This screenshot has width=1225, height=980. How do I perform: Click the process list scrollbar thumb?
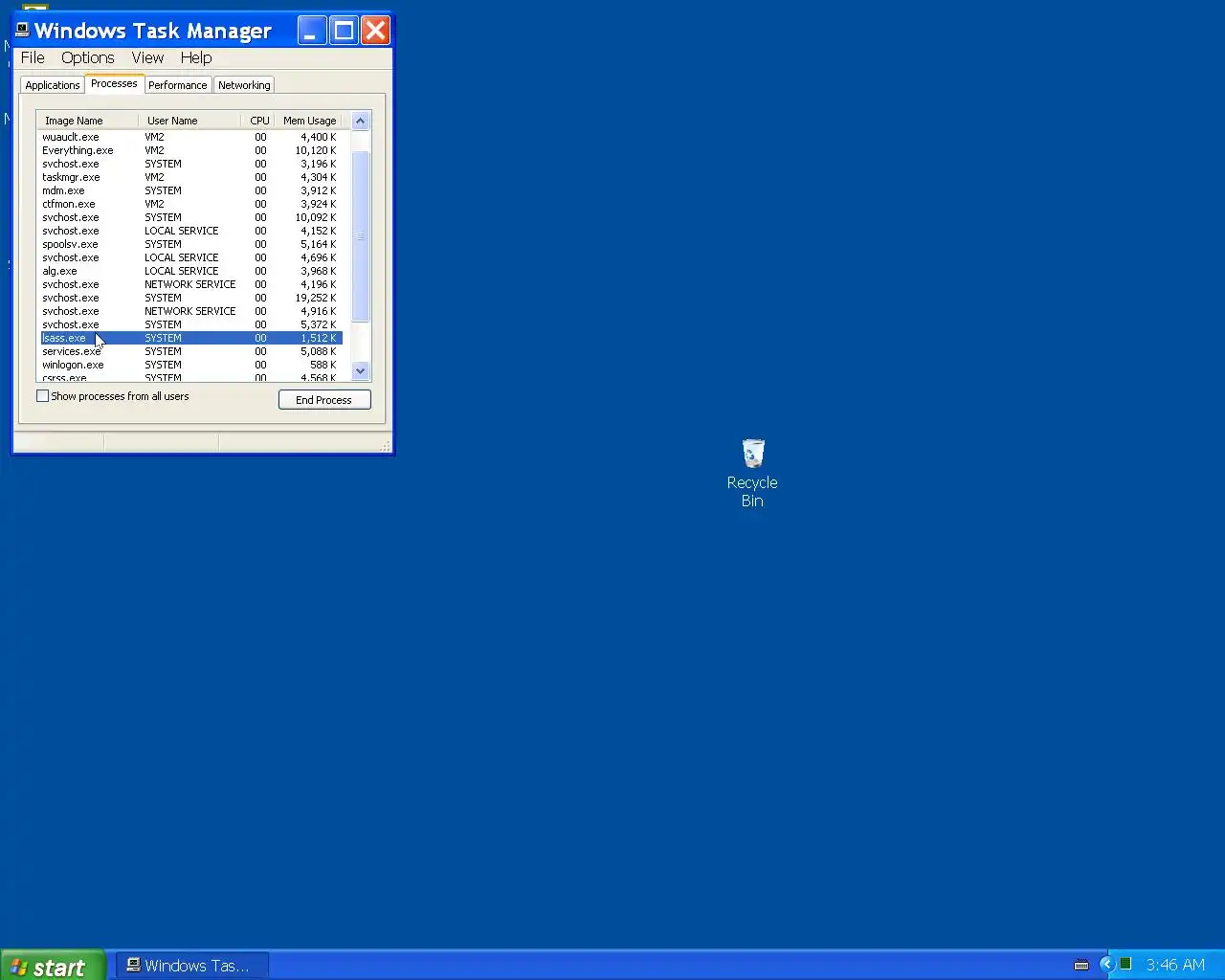[x=361, y=236]
